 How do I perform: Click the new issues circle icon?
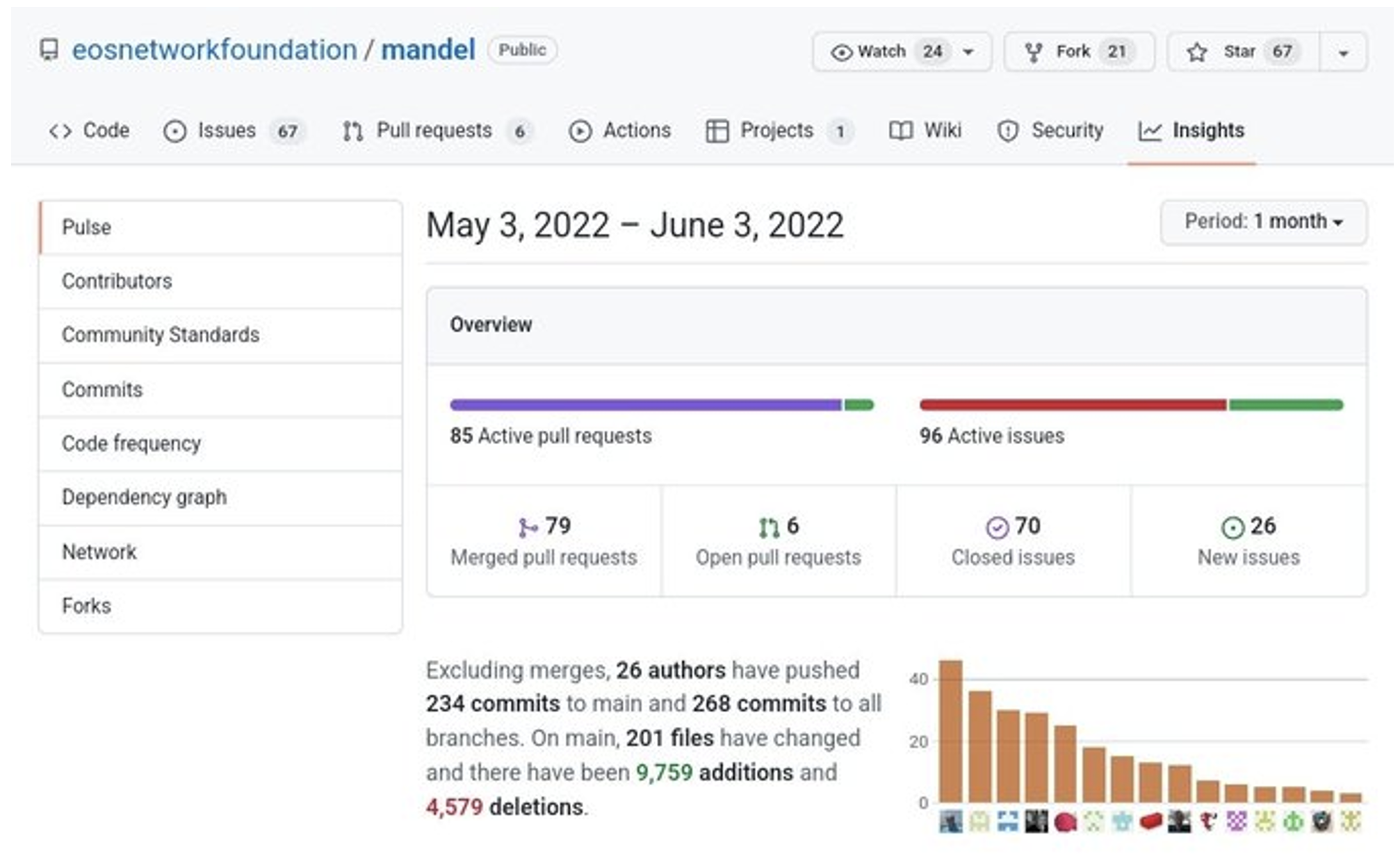(x=1232, y=528)
